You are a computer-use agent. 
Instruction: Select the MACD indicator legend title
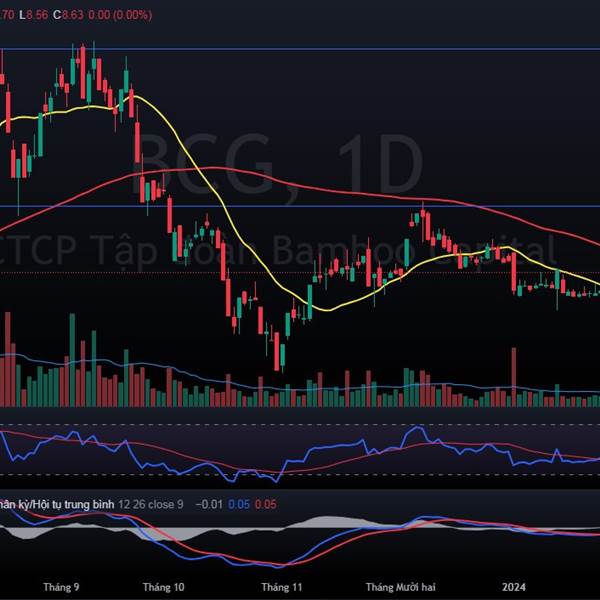(57, 504)
